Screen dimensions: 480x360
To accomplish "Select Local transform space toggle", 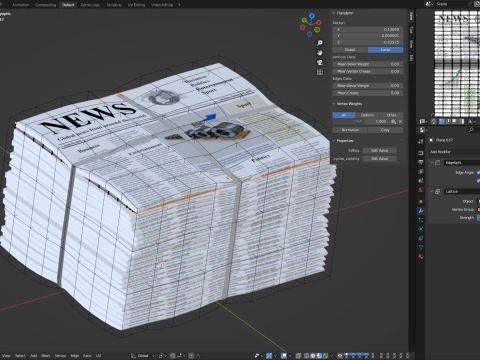I will tap(385, 50).
